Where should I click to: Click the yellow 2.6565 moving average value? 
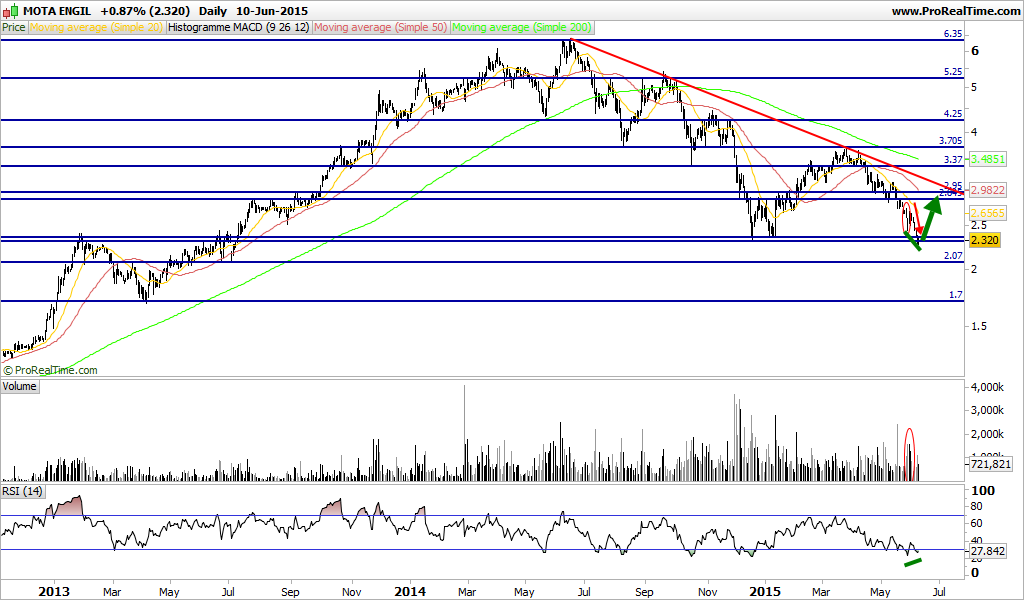coord(987,213)
